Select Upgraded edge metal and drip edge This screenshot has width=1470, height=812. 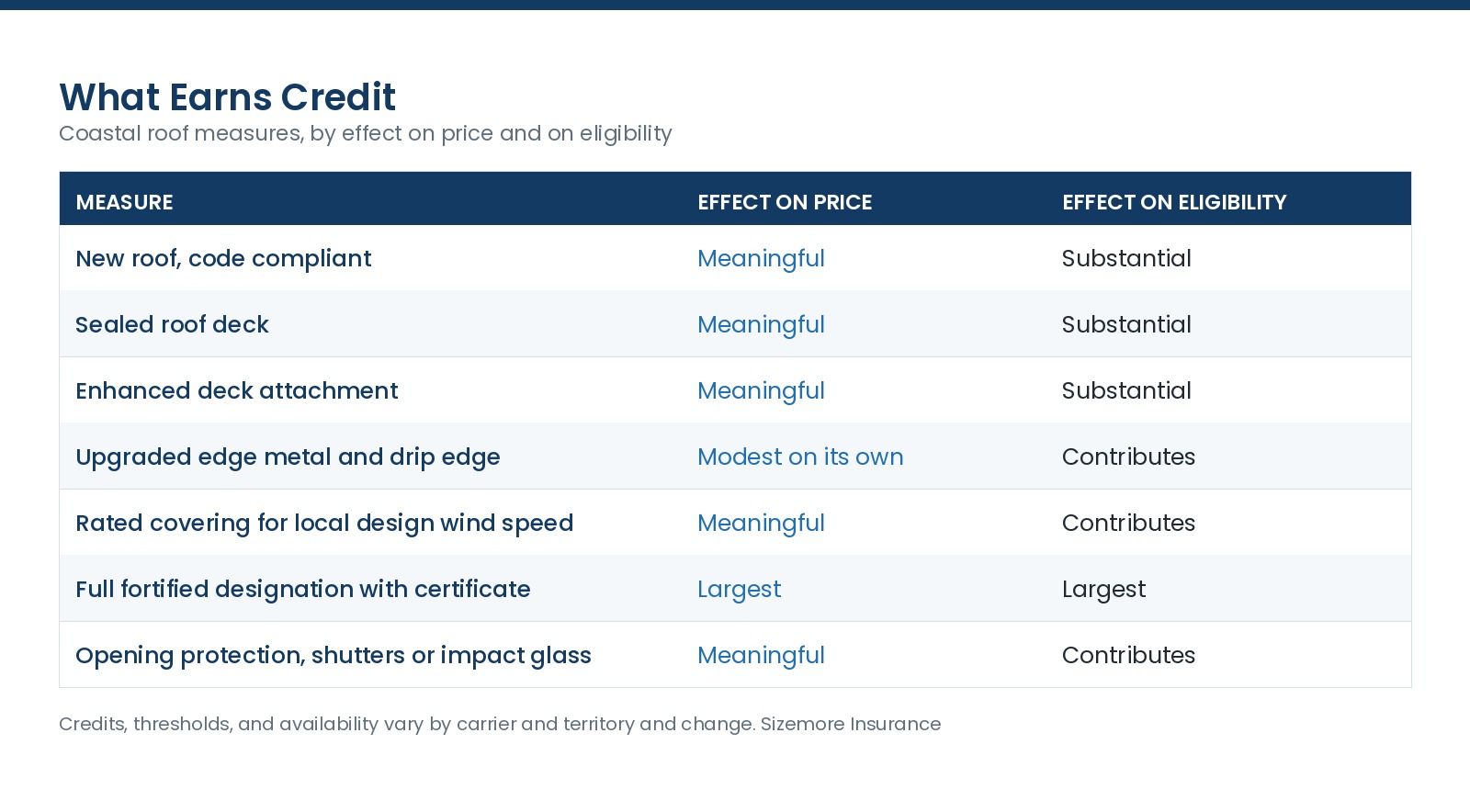coord(288,457)
